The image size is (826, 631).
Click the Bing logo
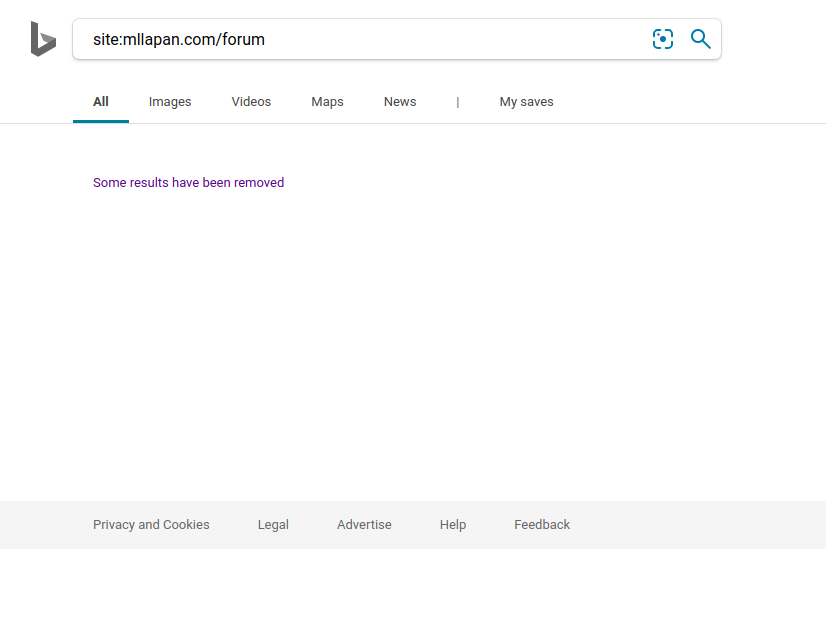point(43,39)
